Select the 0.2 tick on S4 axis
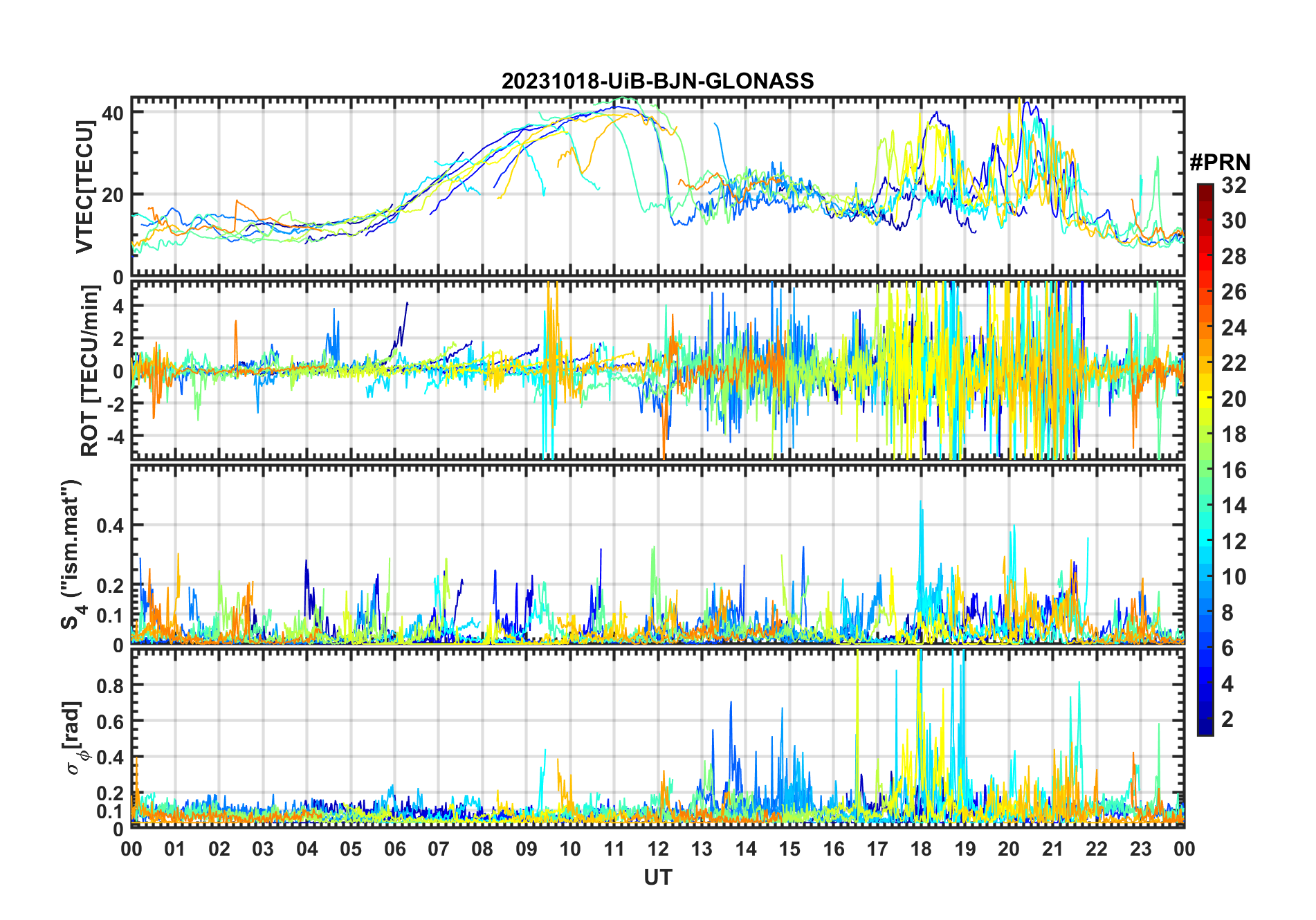This screenshot has width=1316, height=920. point(109,585)
